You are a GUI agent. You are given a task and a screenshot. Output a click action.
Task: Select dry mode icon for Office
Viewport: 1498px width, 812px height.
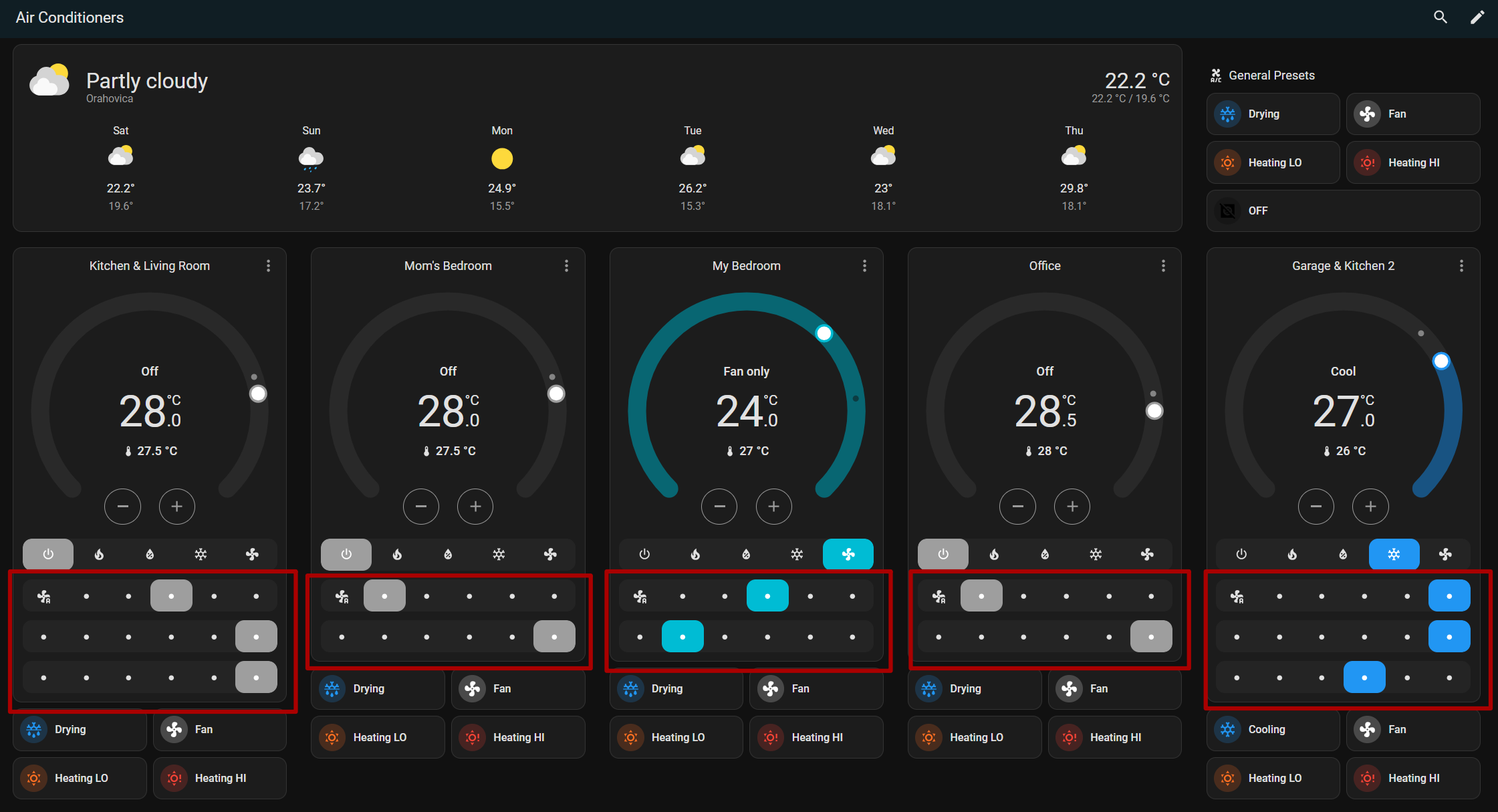tap(1045, 554)
